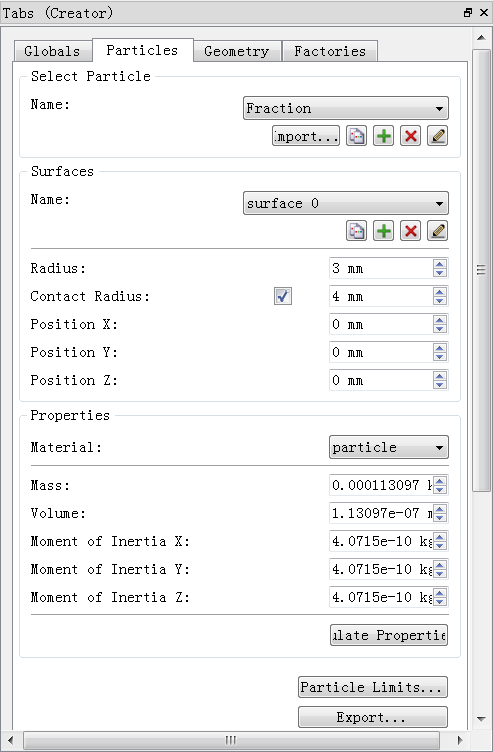Click the horizontal scrollbar thumb

coord(231,740)
